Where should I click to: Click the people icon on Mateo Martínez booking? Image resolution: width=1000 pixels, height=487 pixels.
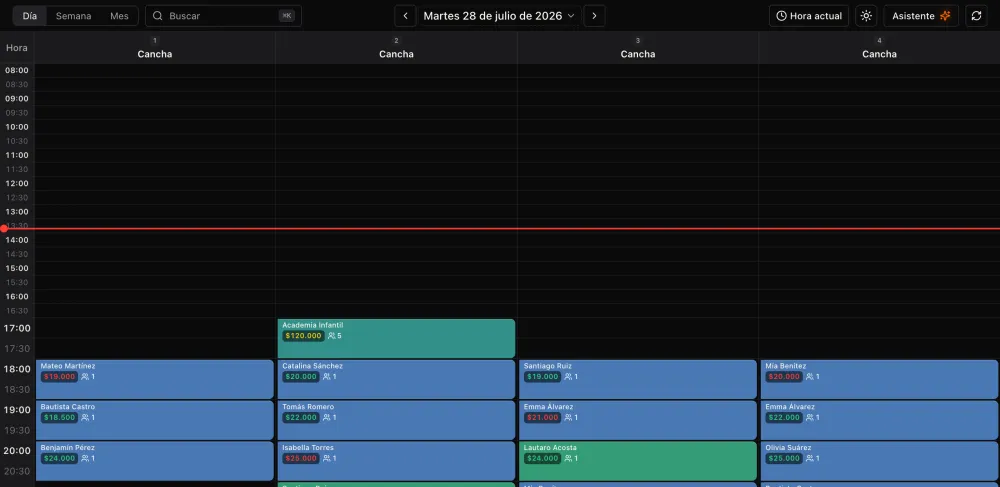85,377
